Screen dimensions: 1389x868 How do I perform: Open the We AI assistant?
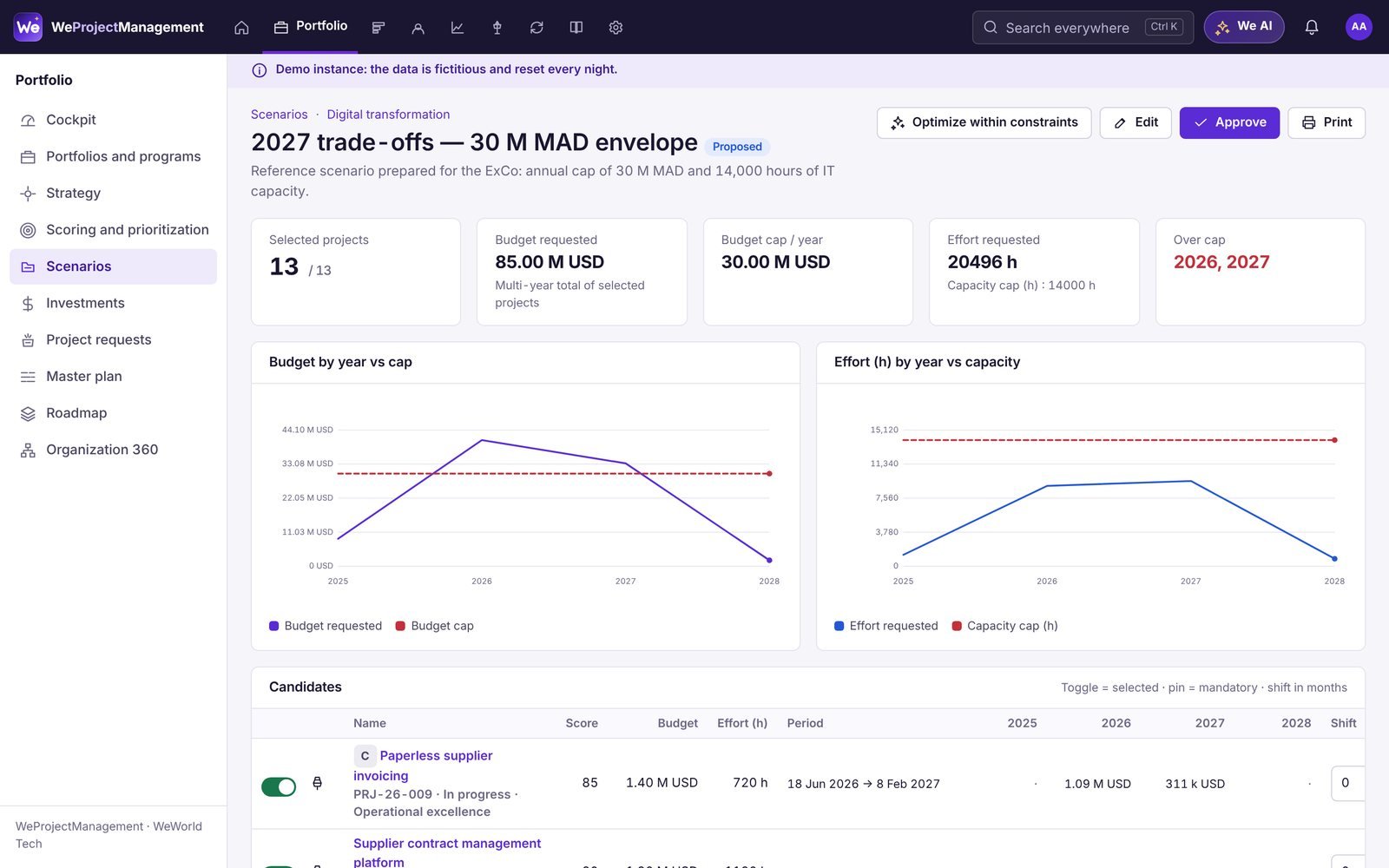(1244, 27)
